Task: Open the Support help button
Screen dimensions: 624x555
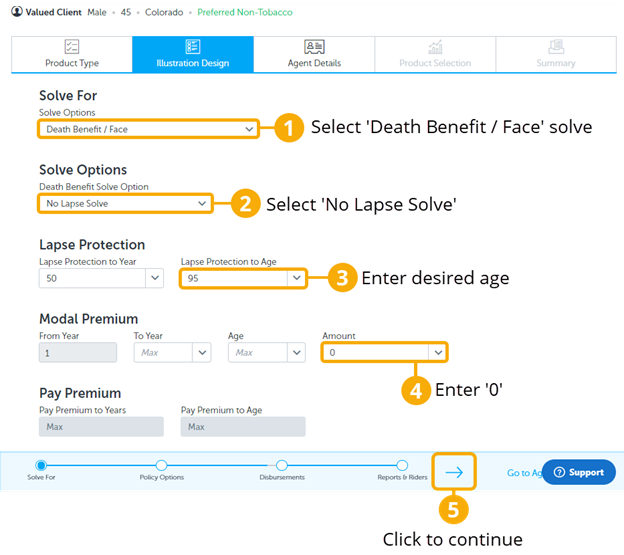Action: [x=579, y=472]
